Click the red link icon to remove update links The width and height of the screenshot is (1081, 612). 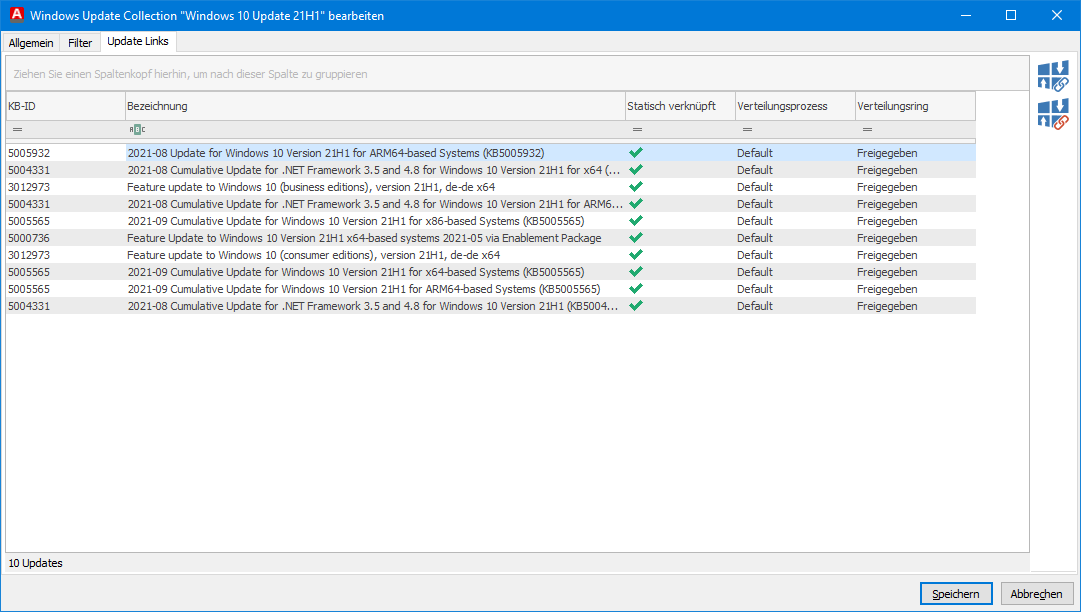click(x=1053, y=114)
